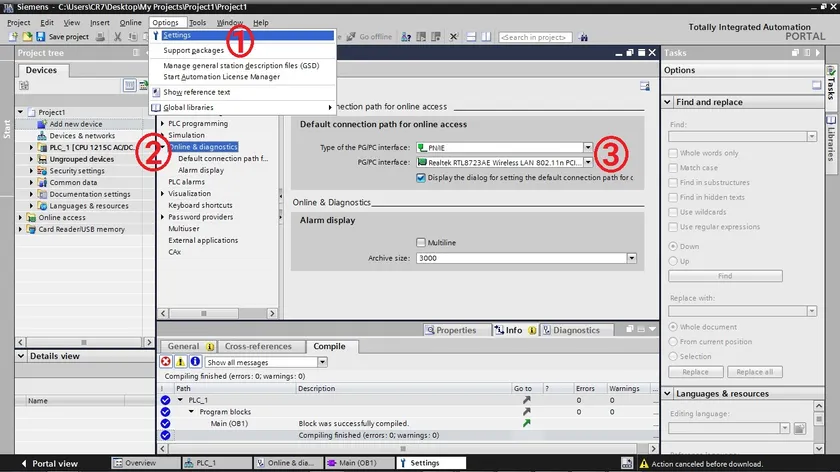The image size is (840, 472).
Task: Click the Find button
Action: tap(725, 276)
